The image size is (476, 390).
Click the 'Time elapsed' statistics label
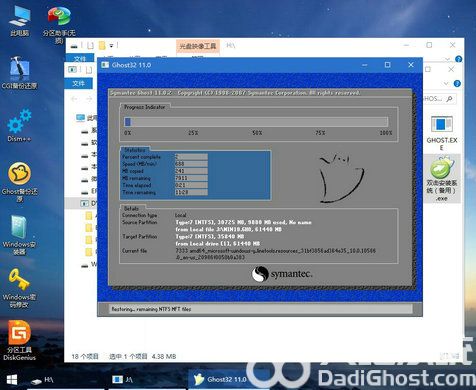(137, 185)
